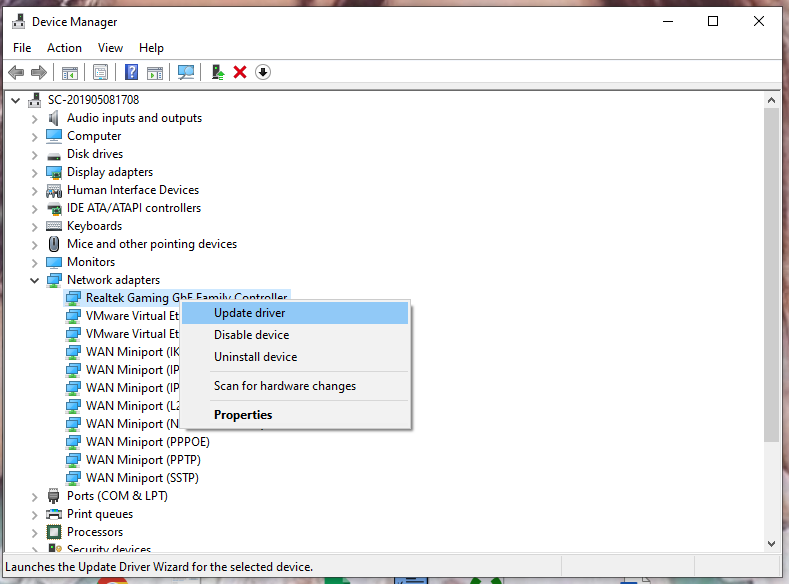The height and width of the screenshot is (584, 789).
Task: Click the Show/Hide Action Pane toolbar icon
Action: point(155,72)
